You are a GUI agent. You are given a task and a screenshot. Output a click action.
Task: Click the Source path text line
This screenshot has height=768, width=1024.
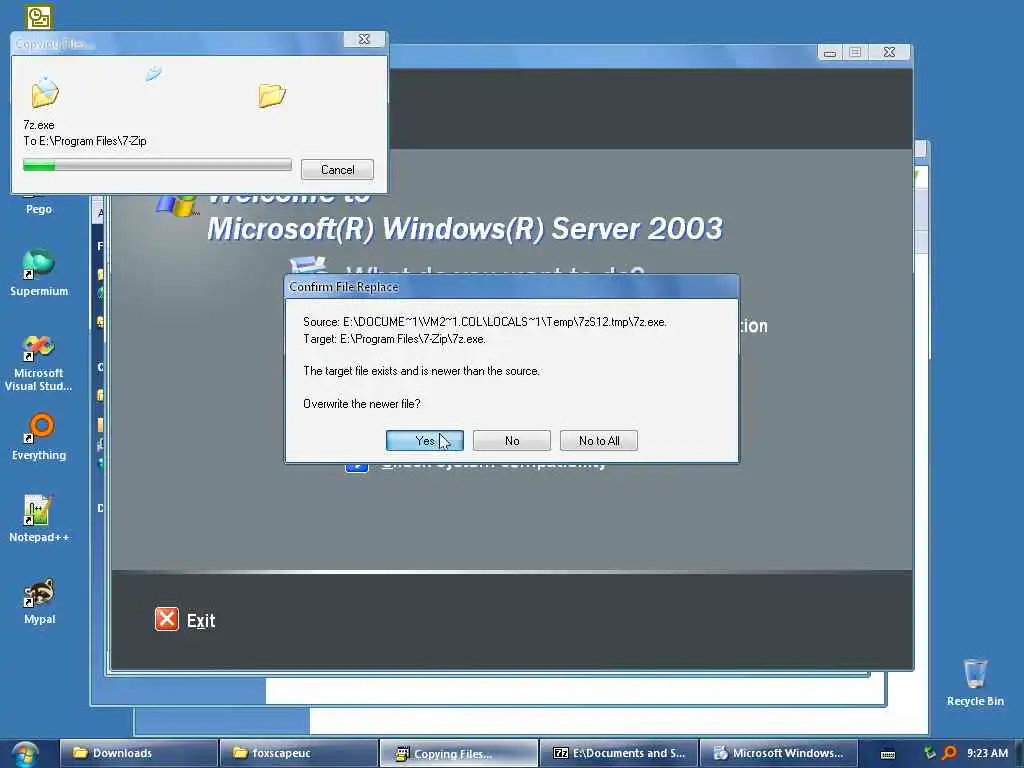485,322
